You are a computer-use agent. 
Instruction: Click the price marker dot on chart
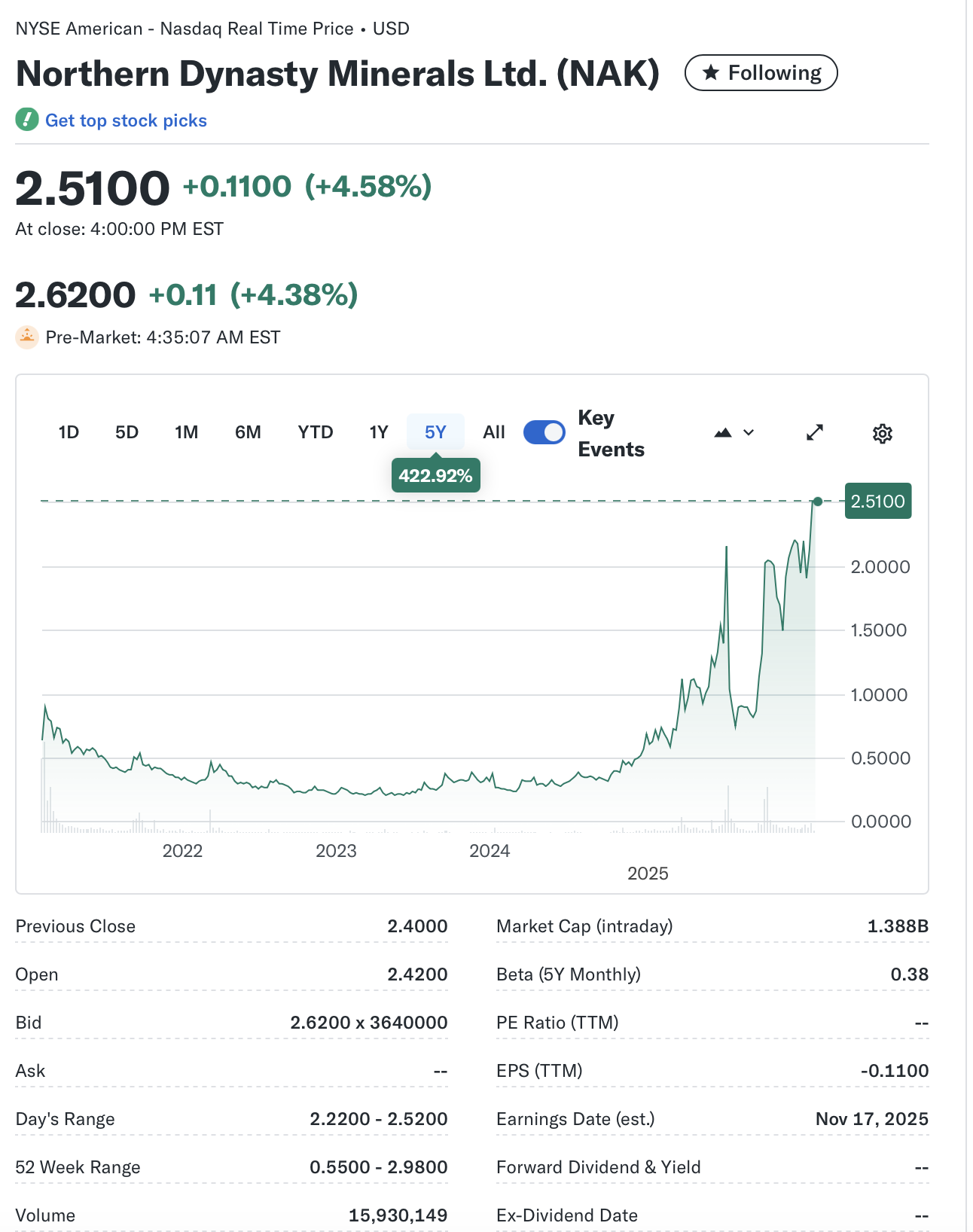[818, 502]
